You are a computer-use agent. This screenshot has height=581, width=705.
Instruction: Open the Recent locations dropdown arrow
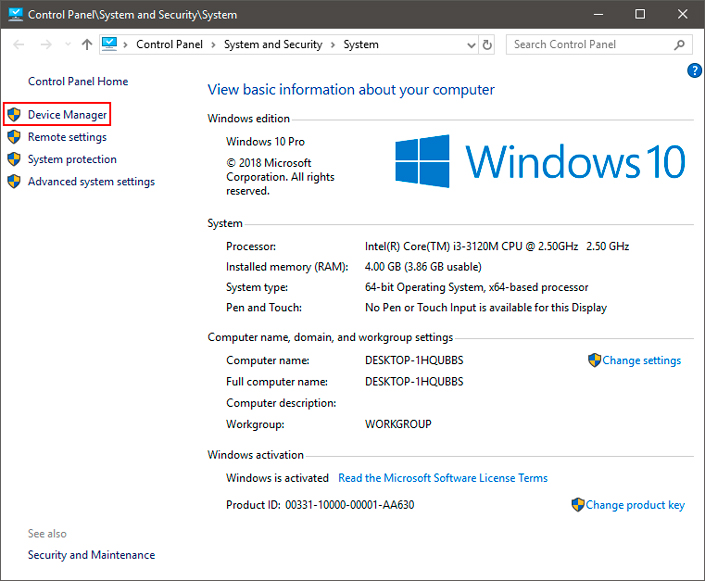point(68,45)
